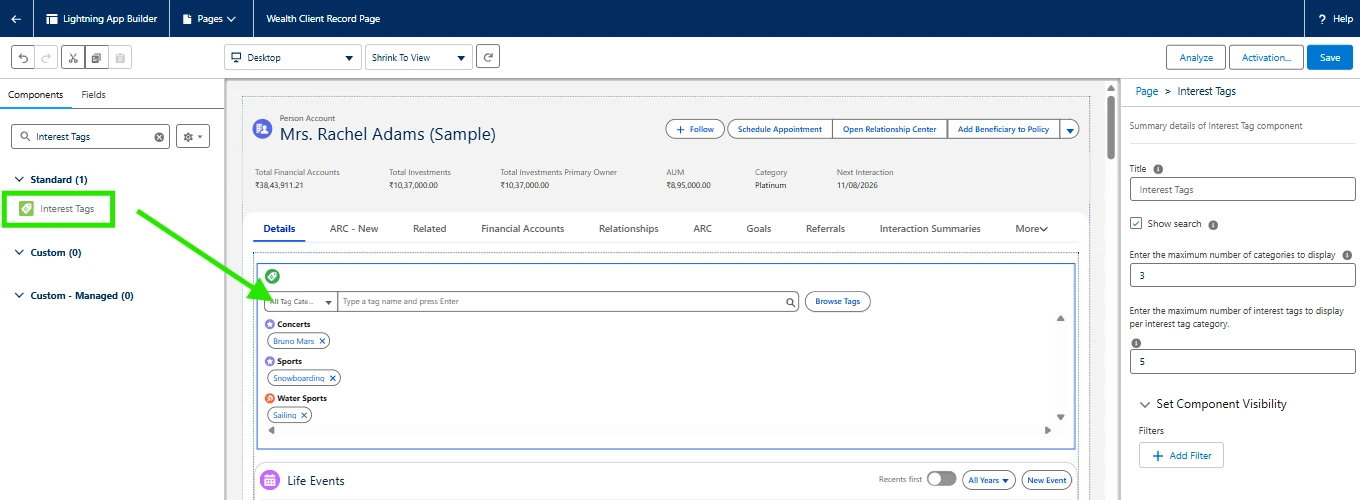The height and width of the screenshot is (500, 1360).
Task: Open the Shrink To View dropdown
Action: pos(418,58)
